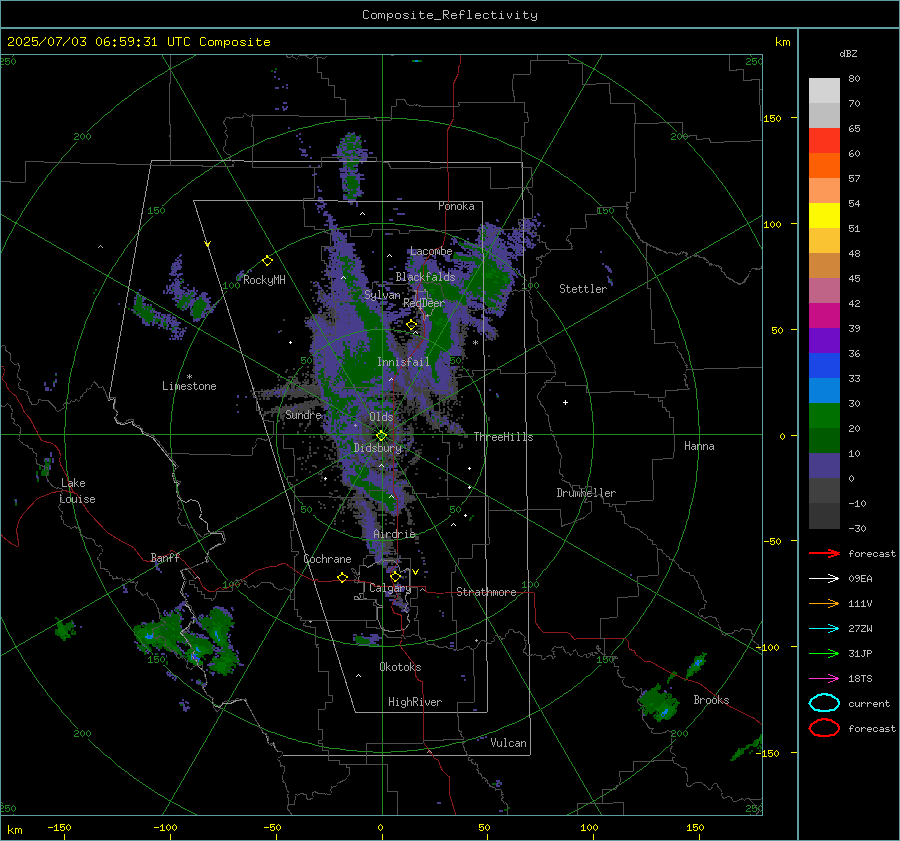The image size is (900, 841).
Task: Click the yellow diamond marker near Cochrane
Action: 343,578
